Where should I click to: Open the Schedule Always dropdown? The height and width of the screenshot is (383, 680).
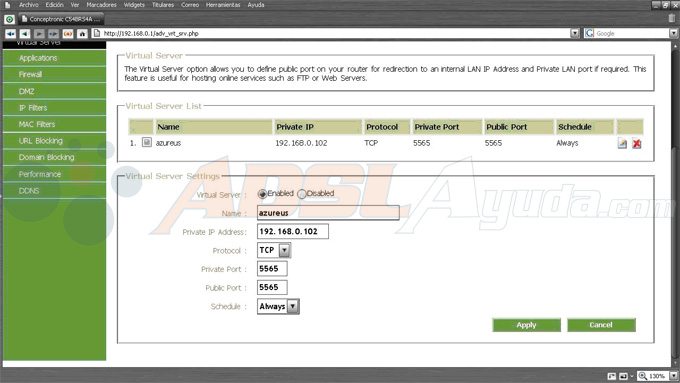click(x=293, y=307)
